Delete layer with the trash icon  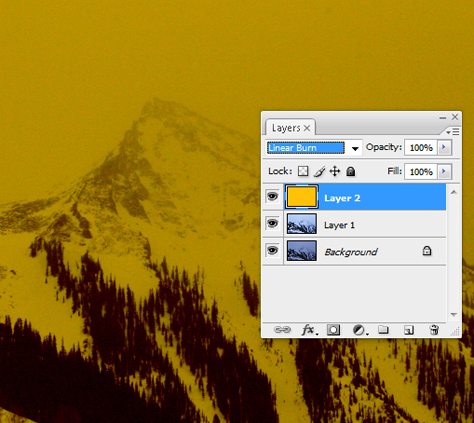tap(434, 330)
